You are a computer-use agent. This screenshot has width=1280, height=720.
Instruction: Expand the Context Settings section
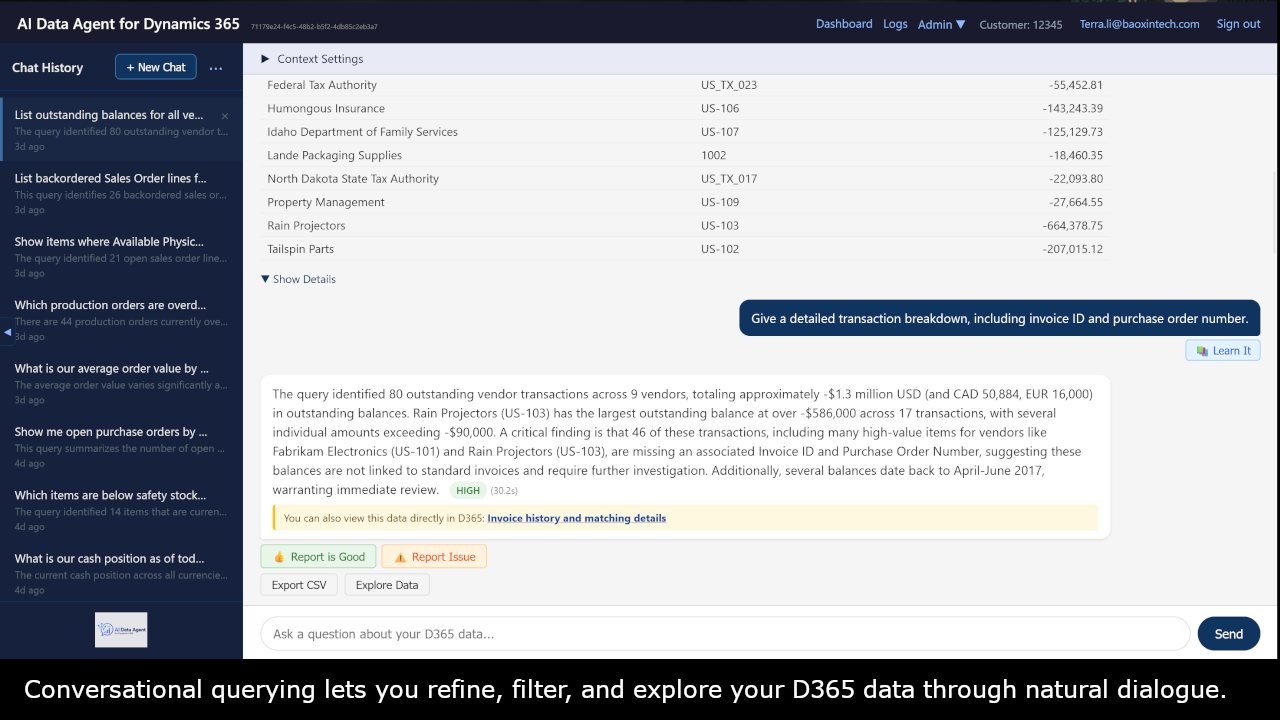312,59
